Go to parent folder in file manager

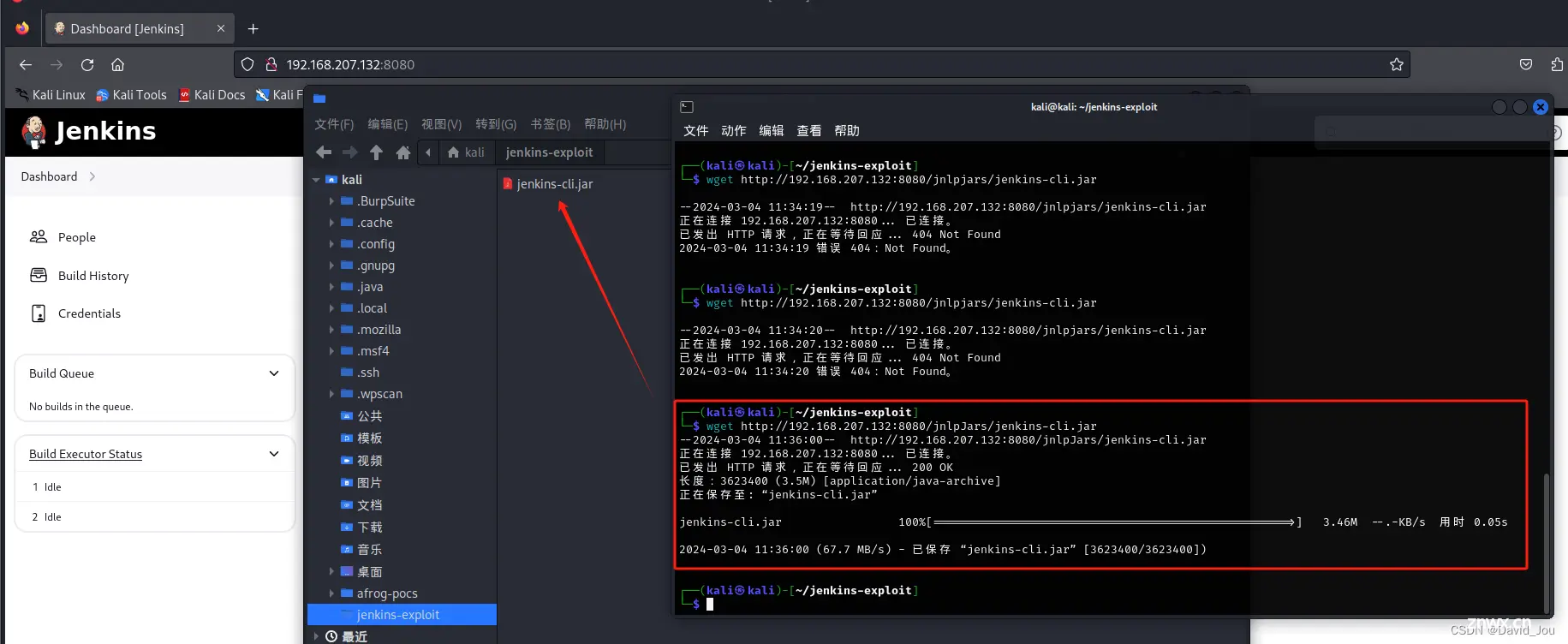[376, 152]
